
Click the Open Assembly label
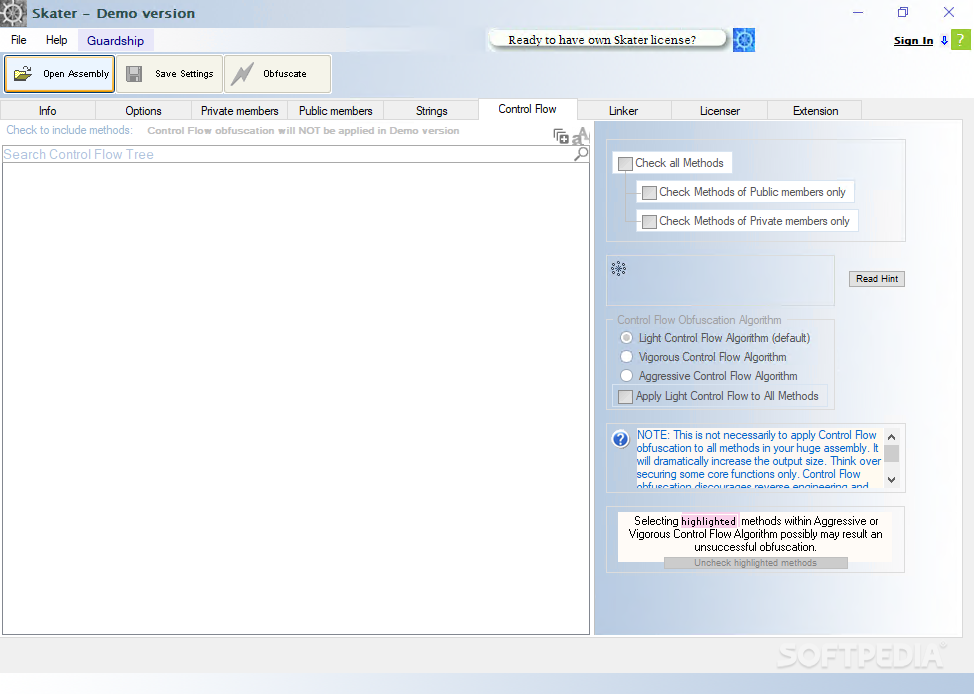point(76,73)
